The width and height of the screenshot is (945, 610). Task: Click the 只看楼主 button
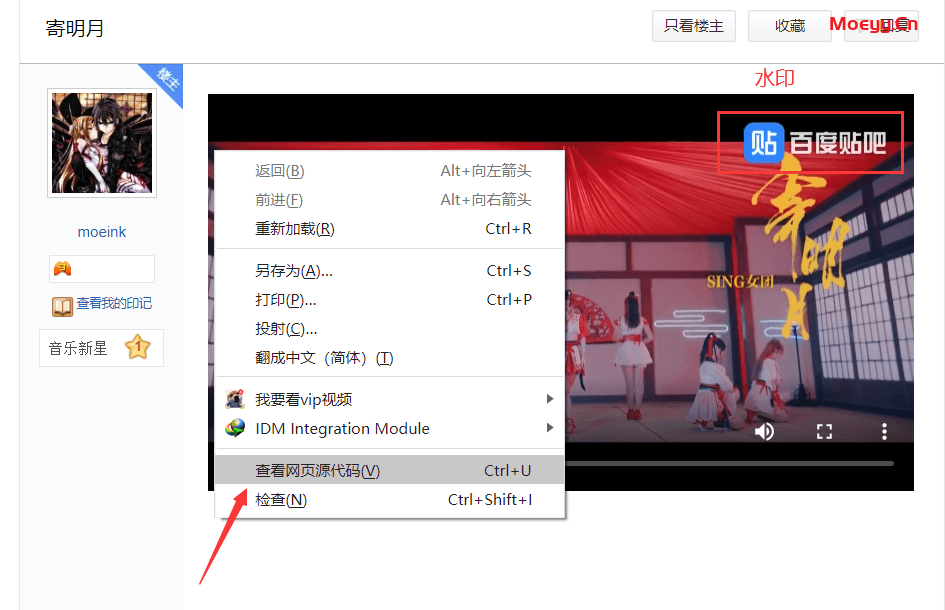[x=694, y=26]
